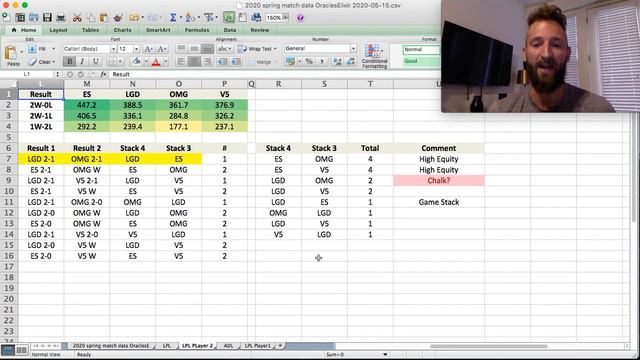
Task: Click the Format Painter brush icon
Action: tap(118, 17)
